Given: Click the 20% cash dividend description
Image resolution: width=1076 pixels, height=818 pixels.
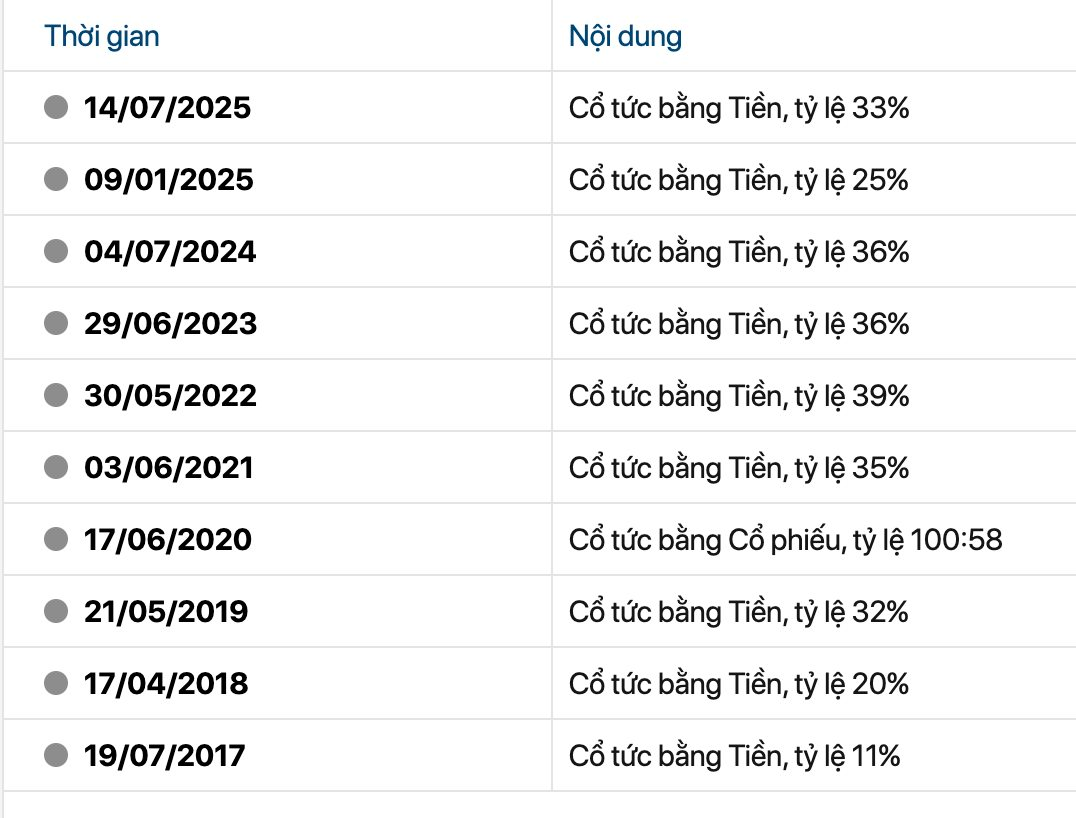Looking at the screenshot, I should point(739,684).
